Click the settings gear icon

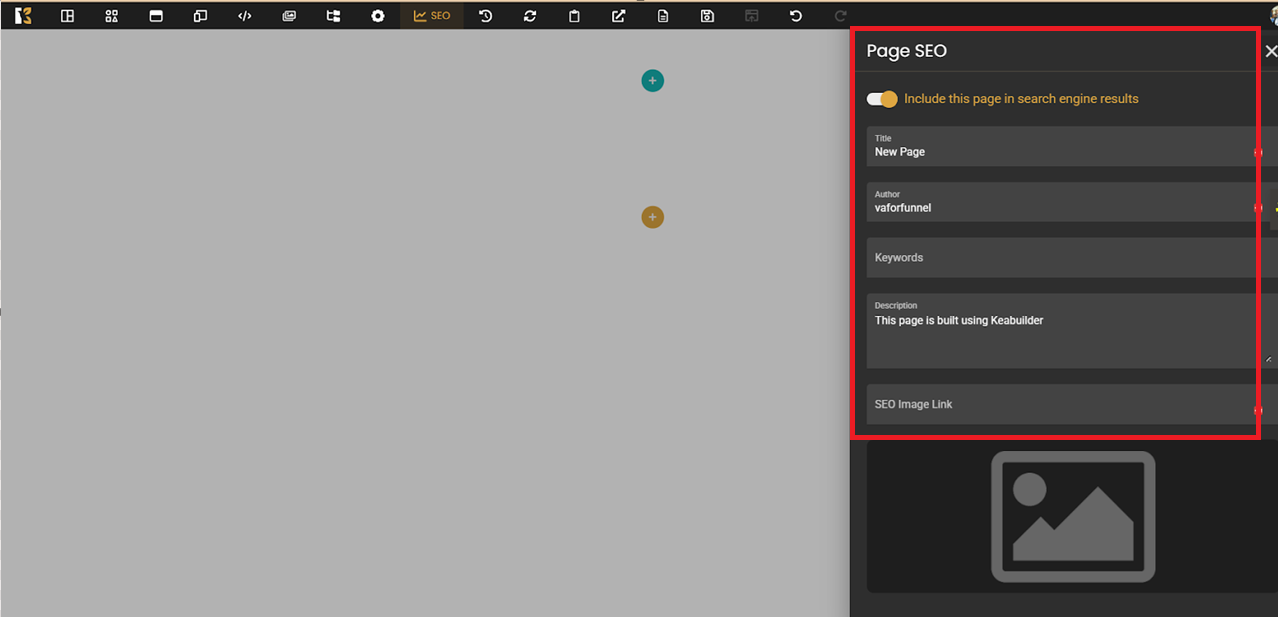[377, 16]
